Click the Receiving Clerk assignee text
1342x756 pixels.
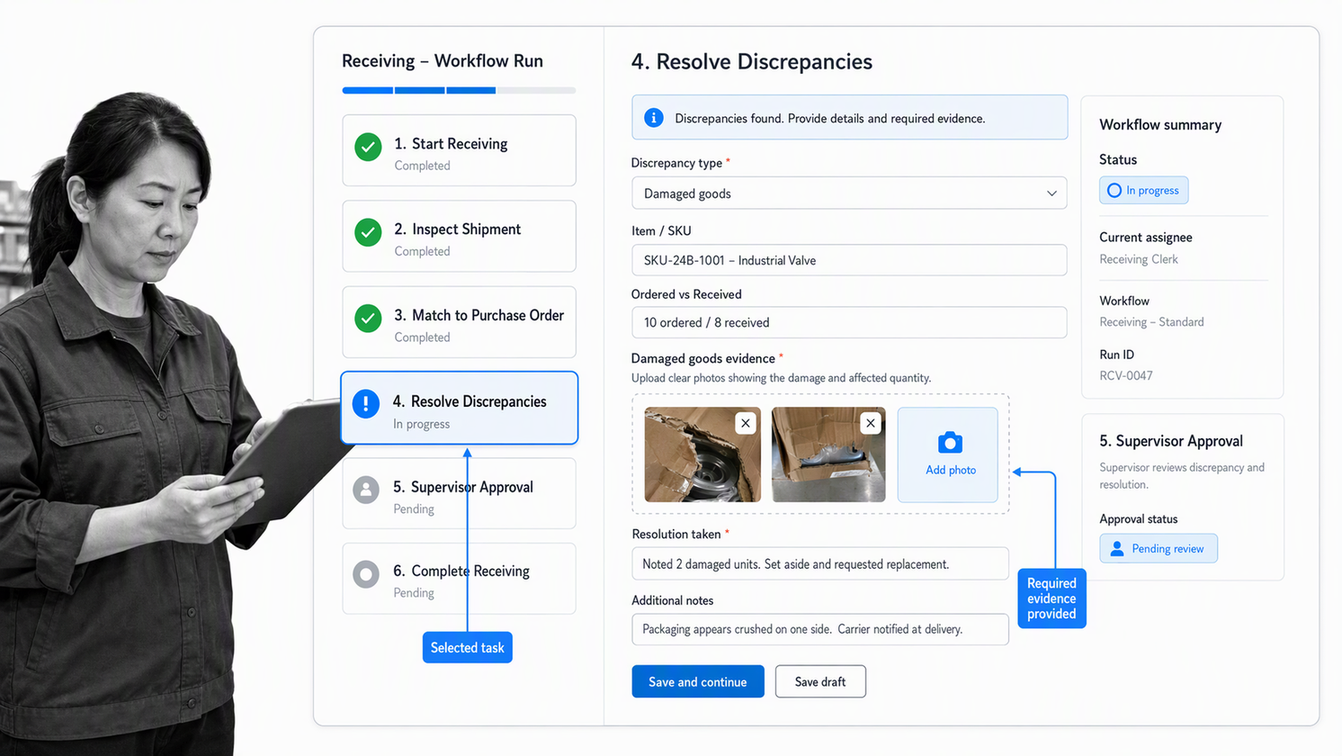[1139, 259]
